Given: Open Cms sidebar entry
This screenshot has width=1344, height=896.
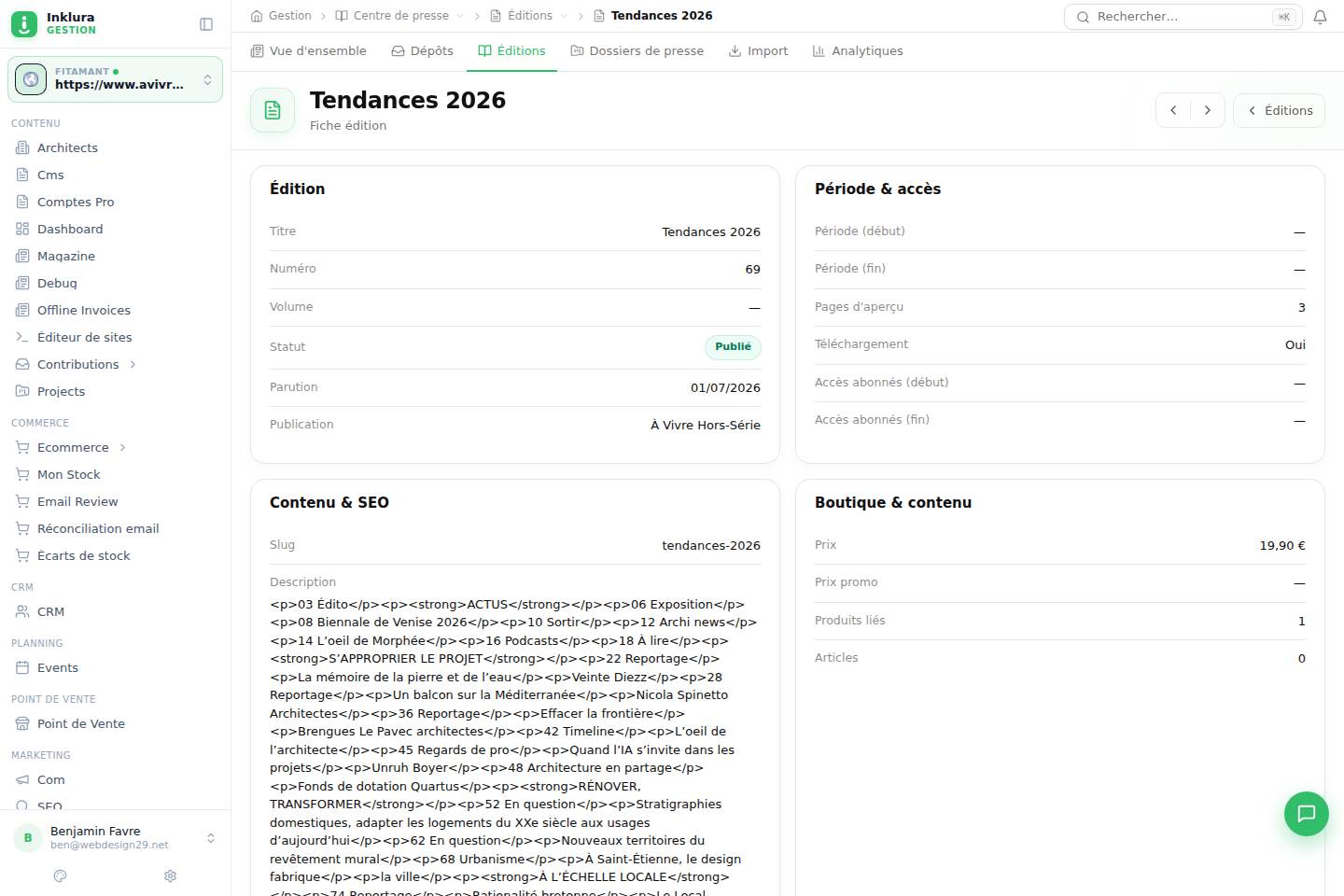Looking at the screenshot, I should coord(50,175).
